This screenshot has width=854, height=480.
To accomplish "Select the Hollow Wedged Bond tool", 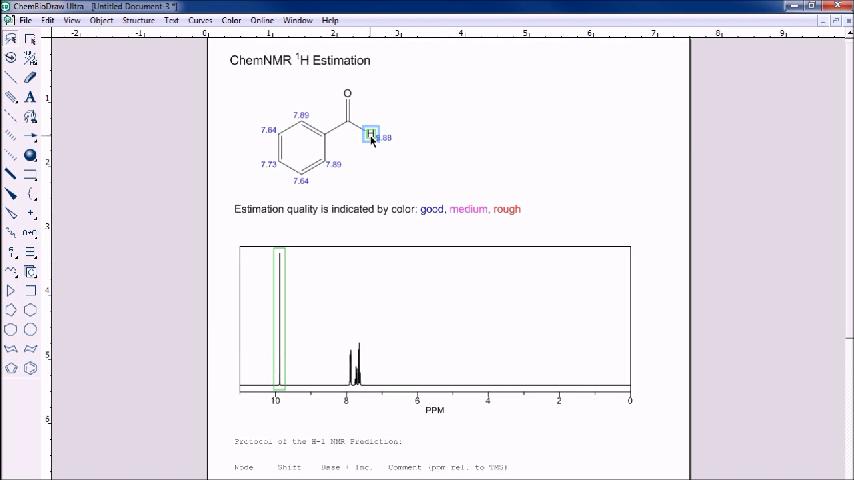I will (11, 214).
